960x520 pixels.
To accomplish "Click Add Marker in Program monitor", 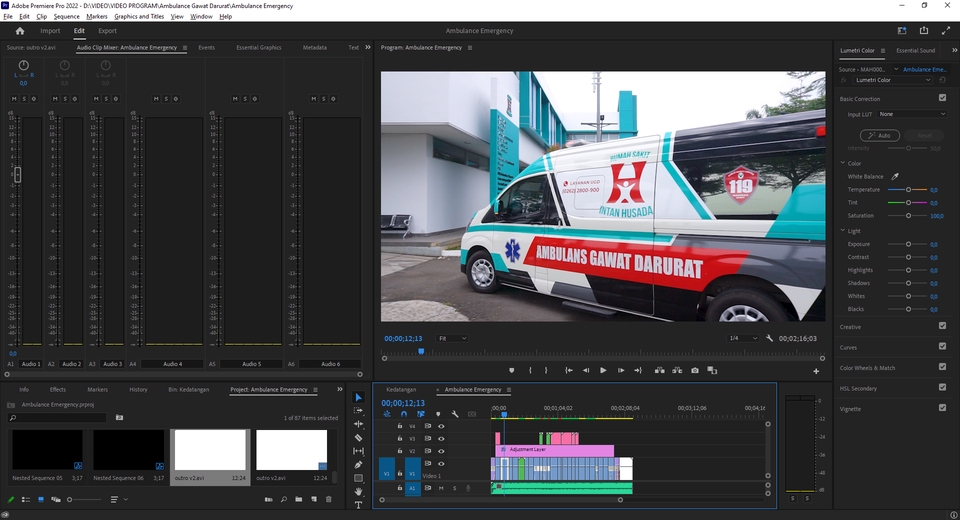I will (512, 371).
